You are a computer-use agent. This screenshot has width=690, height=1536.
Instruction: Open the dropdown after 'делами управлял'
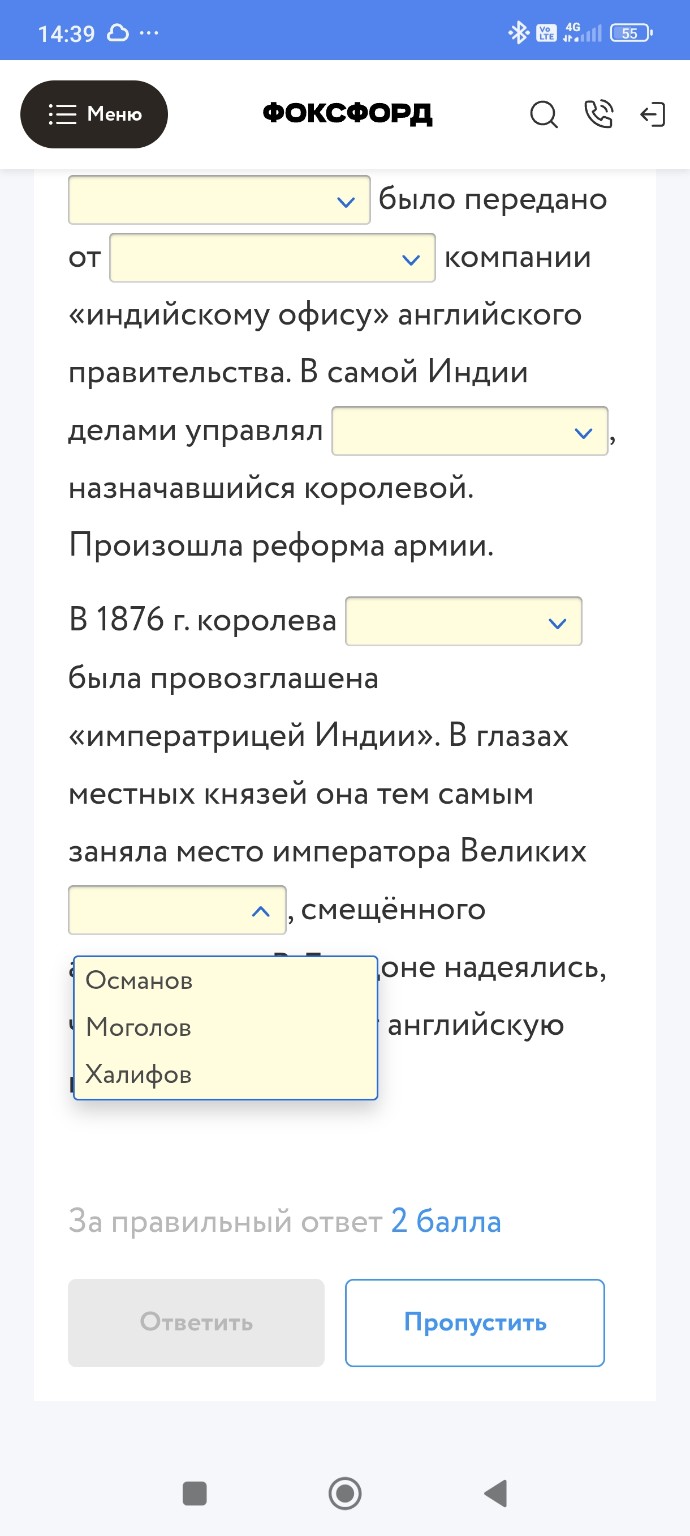[470, 431]
